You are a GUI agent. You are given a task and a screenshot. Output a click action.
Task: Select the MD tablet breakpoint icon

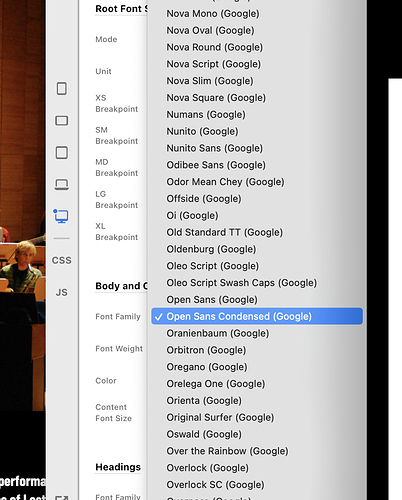pyautogui.click(x=62, y=152)
